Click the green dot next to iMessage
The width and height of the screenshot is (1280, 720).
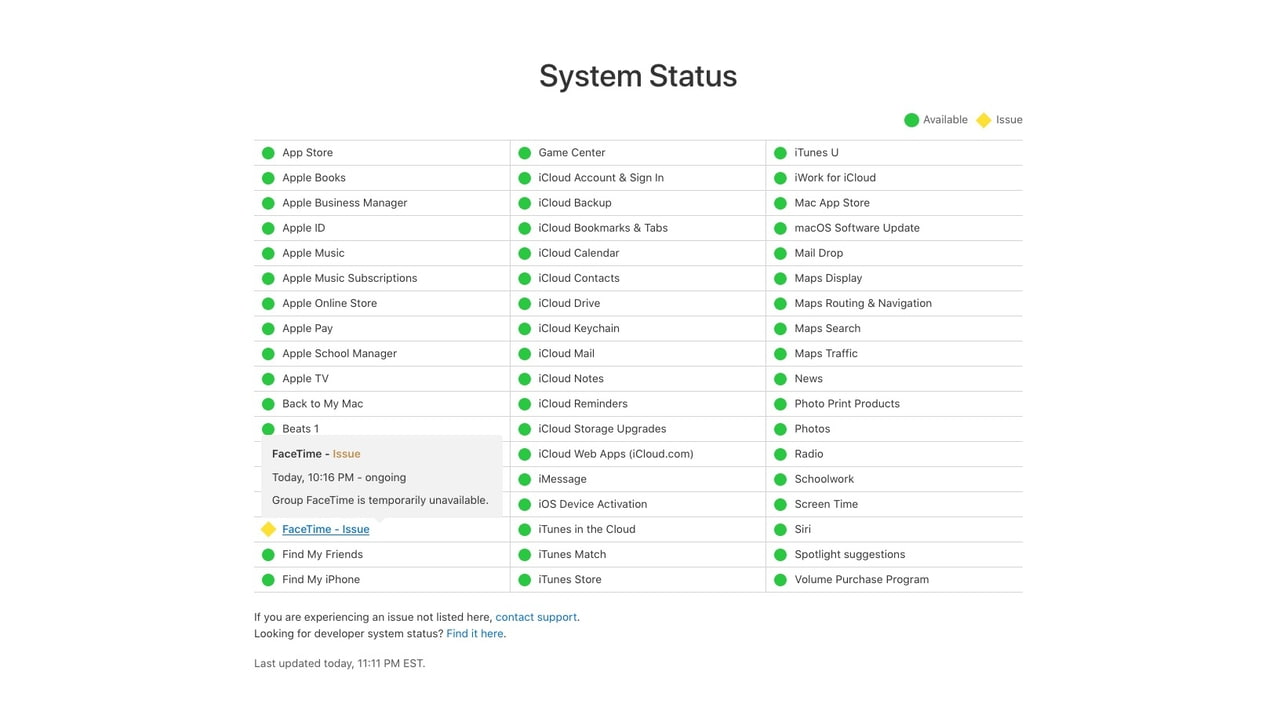click(524, 479)
